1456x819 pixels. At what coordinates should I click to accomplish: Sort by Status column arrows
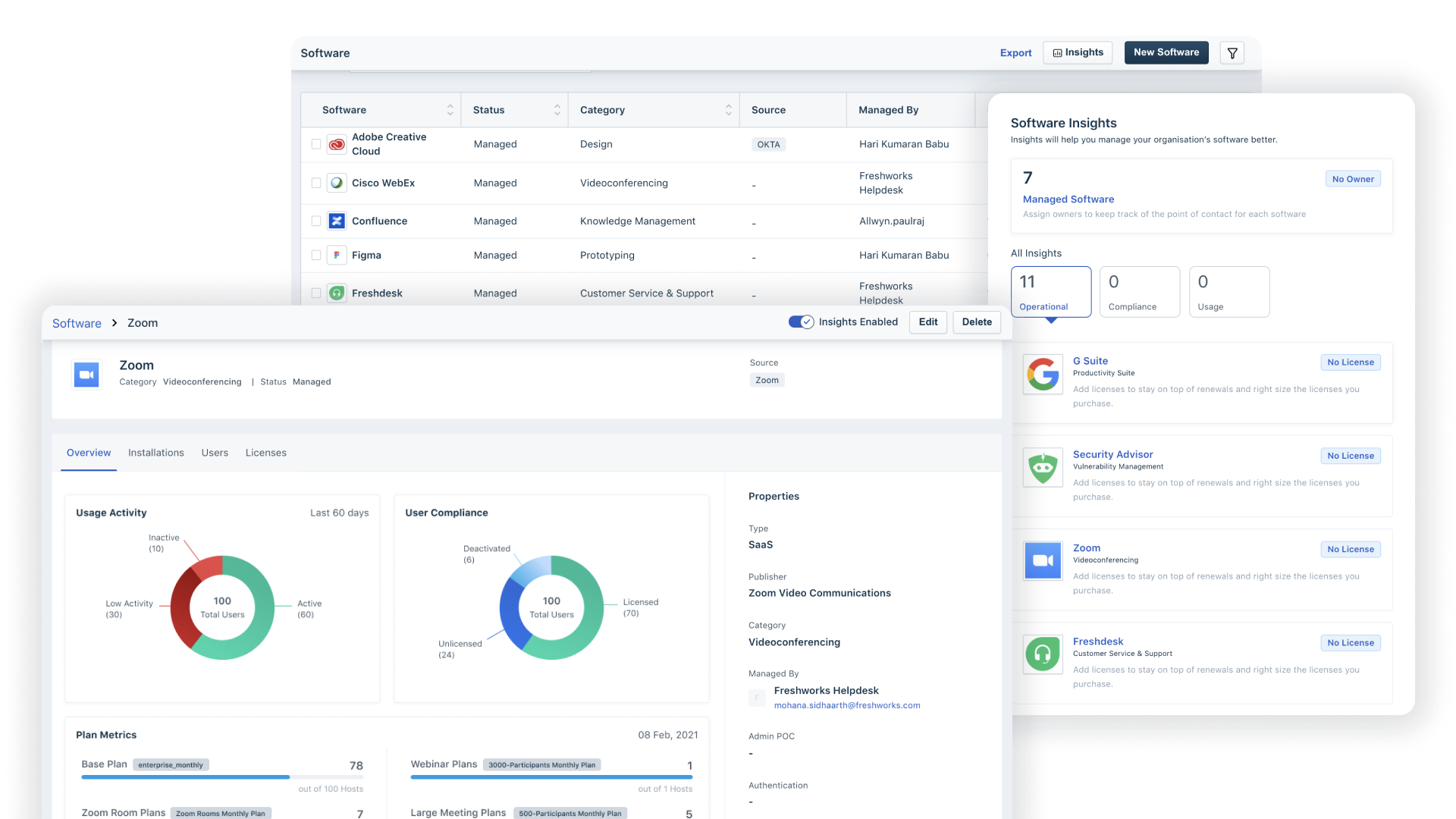point(557,110)
